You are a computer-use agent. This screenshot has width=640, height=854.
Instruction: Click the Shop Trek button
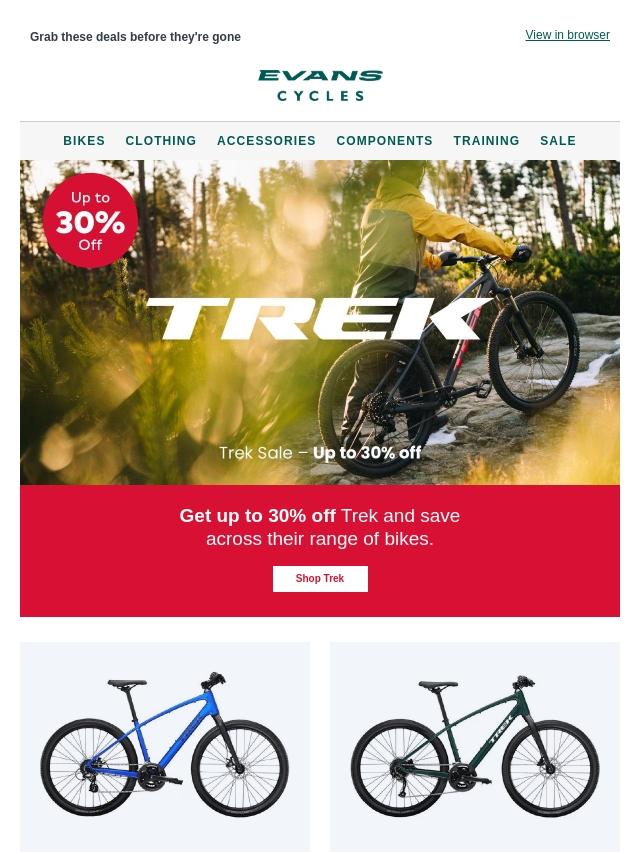[320, 578]
